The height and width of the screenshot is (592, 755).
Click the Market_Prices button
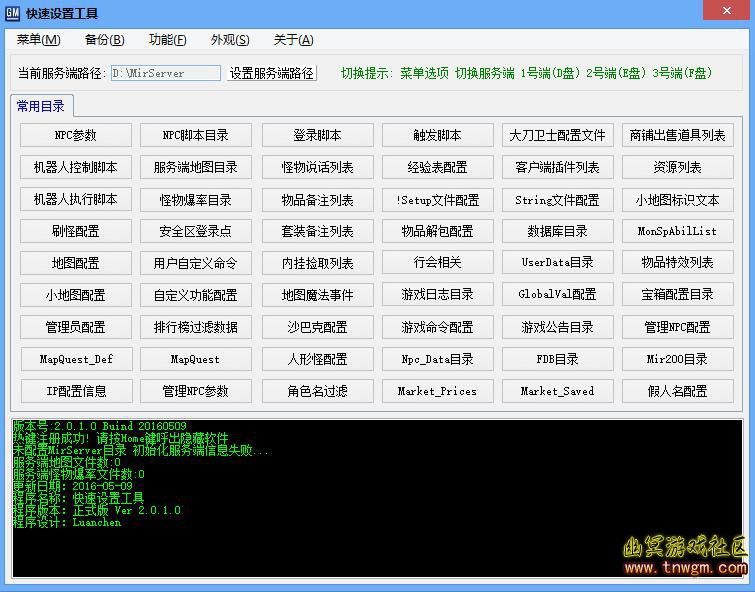(x=438, y=391)
